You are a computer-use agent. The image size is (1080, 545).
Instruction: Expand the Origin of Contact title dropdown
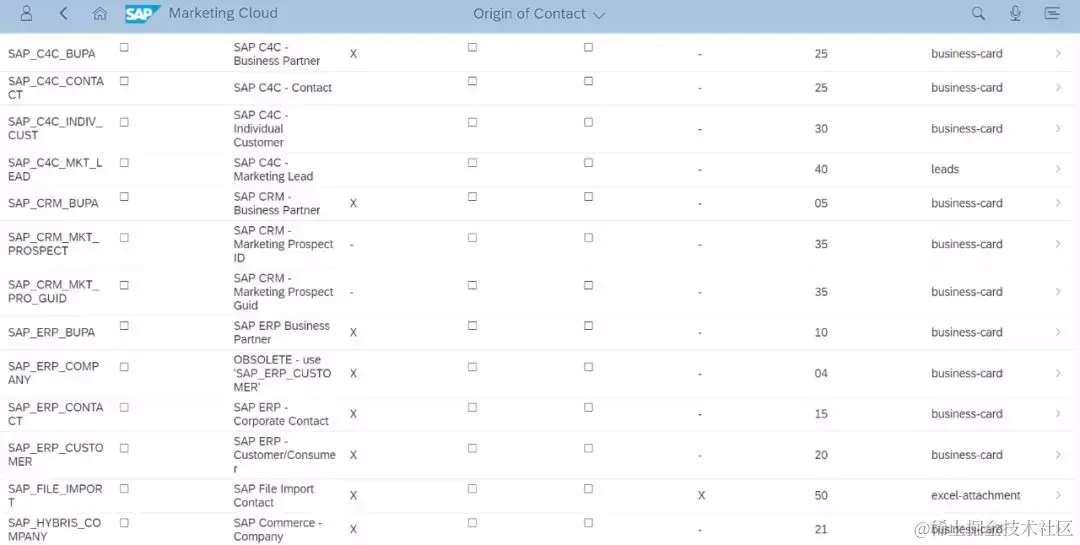(599, 14)
